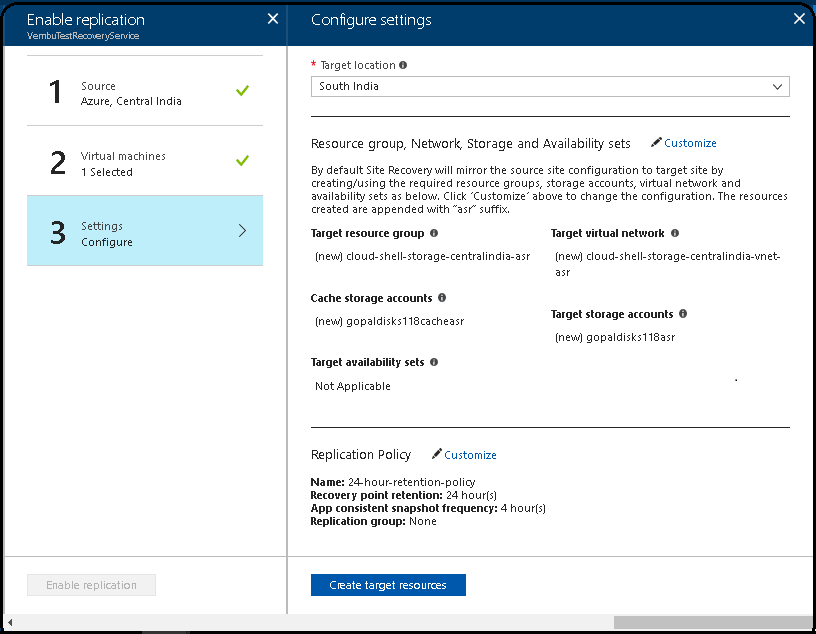Click the Target resource group info icon
This screenshot has width=816, height=634.
click(x=434, y=233)
